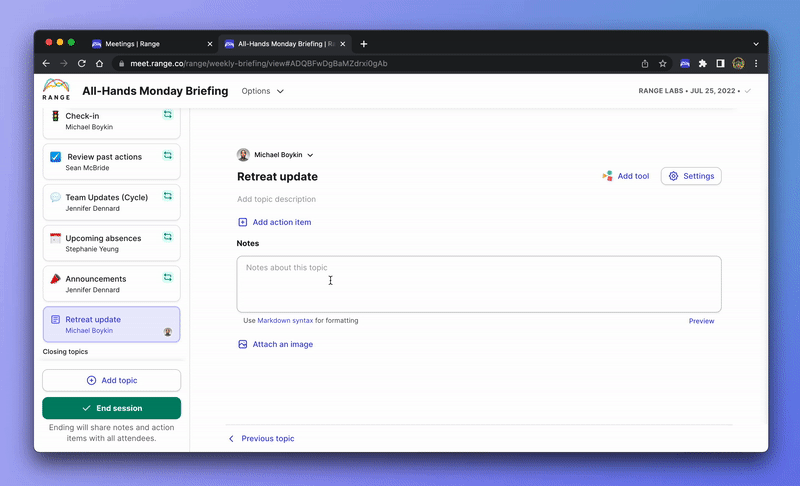
Task: Click the recurring icon on Team Updates card
Action: coord(167,196)
